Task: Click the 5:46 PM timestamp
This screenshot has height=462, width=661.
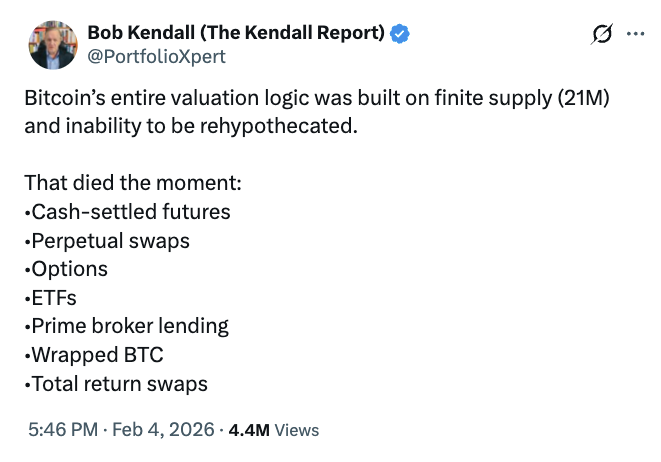Action: coord(62,430)
